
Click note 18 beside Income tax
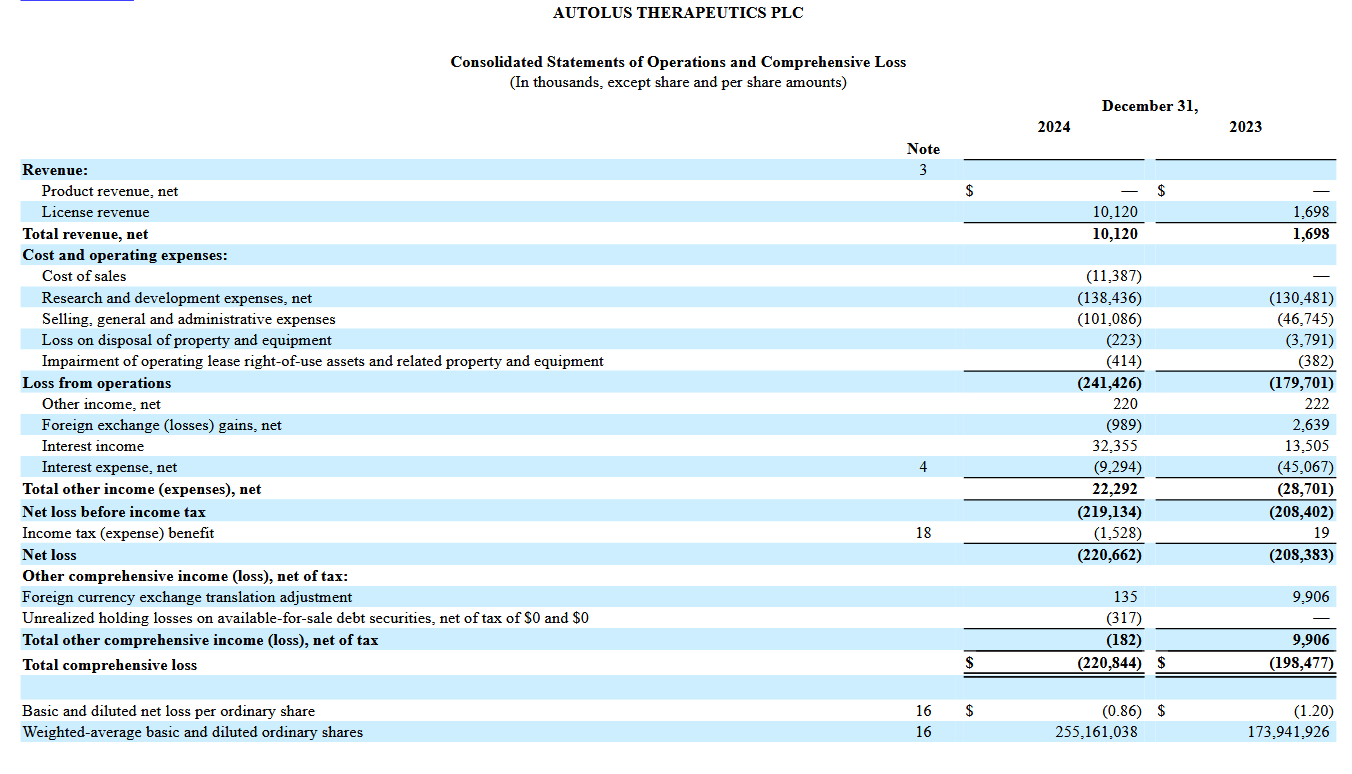tap(922, 533)
